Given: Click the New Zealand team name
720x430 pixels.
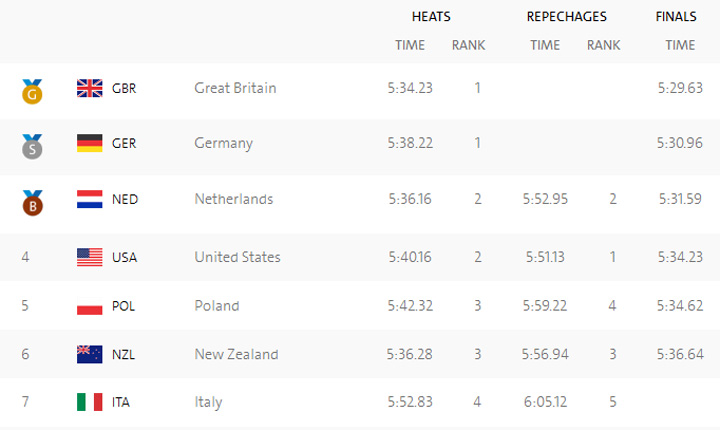Looking at the screenshot, I should pyautogui.click(x=236, y=354).
